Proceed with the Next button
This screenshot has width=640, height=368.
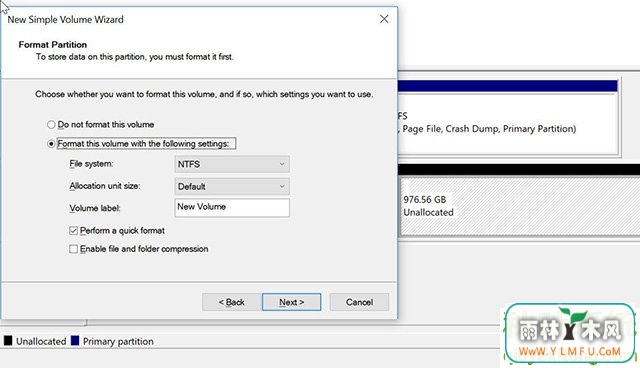[291, 302]
